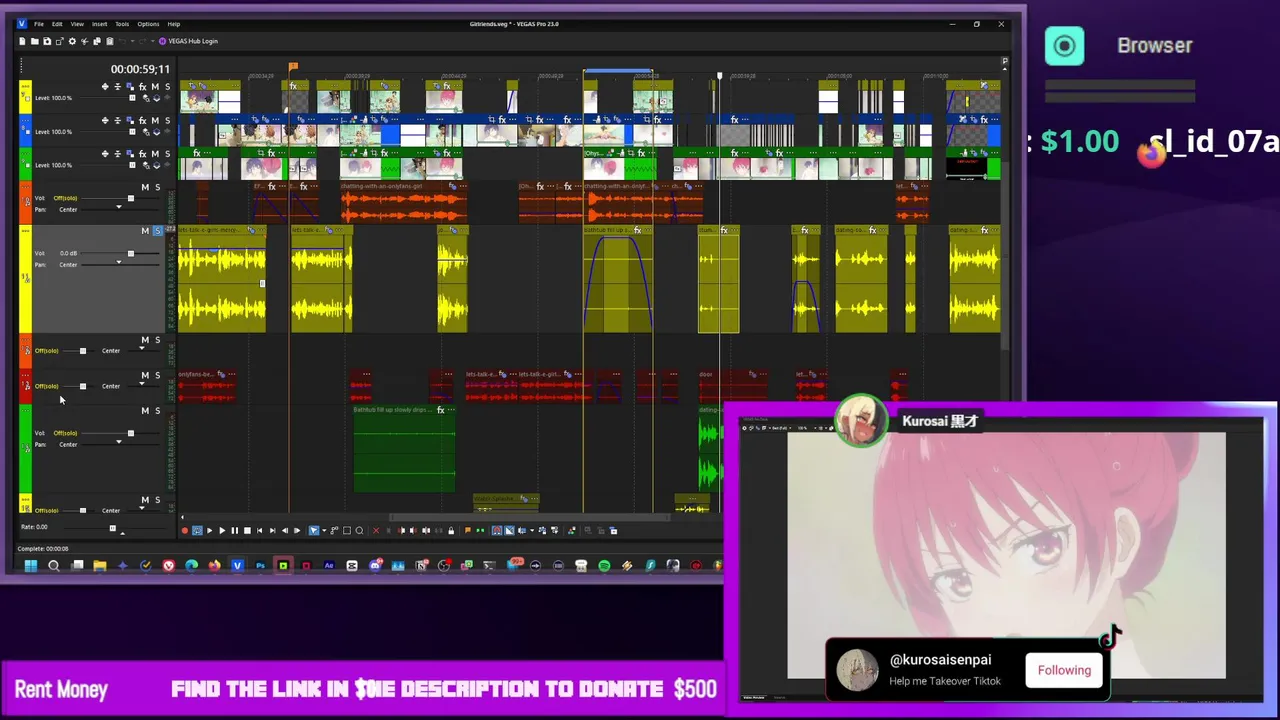Open Firefox from the taskbar
The width and height of the screenshot is (1280, 720).
pos(214,565)
